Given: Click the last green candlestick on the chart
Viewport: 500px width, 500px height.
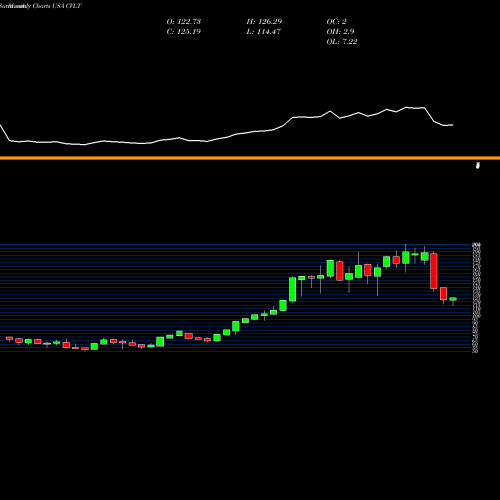Looking at the screenshot, I should coord(453,299).
